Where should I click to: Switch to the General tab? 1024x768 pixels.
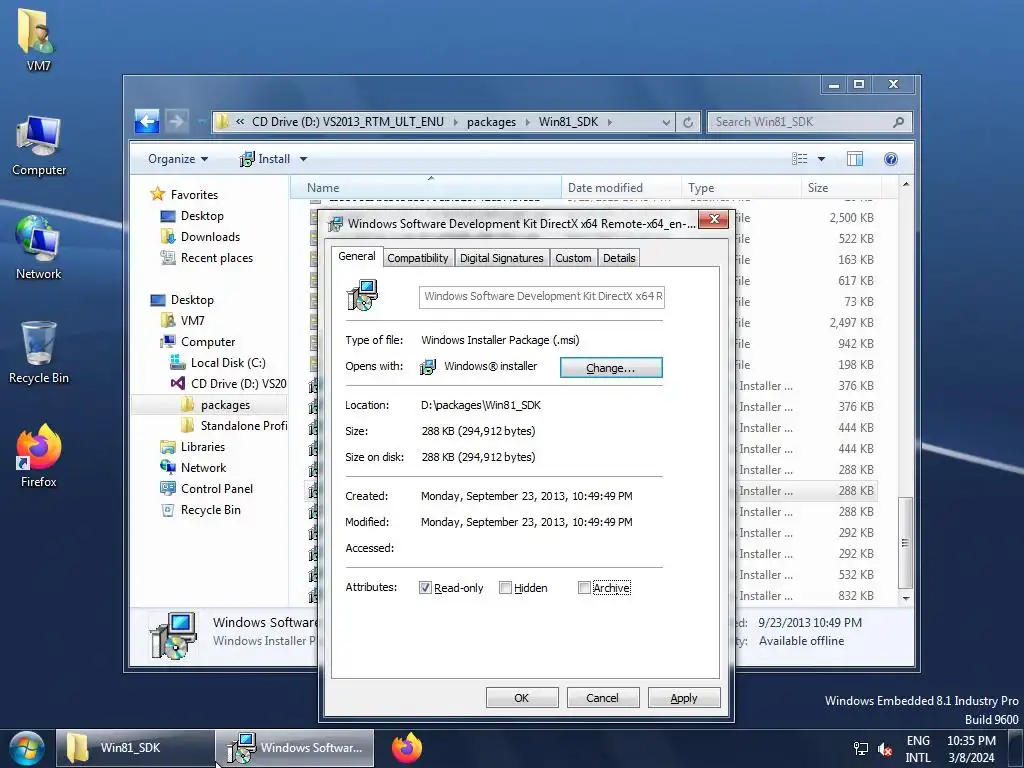(357, 256)
